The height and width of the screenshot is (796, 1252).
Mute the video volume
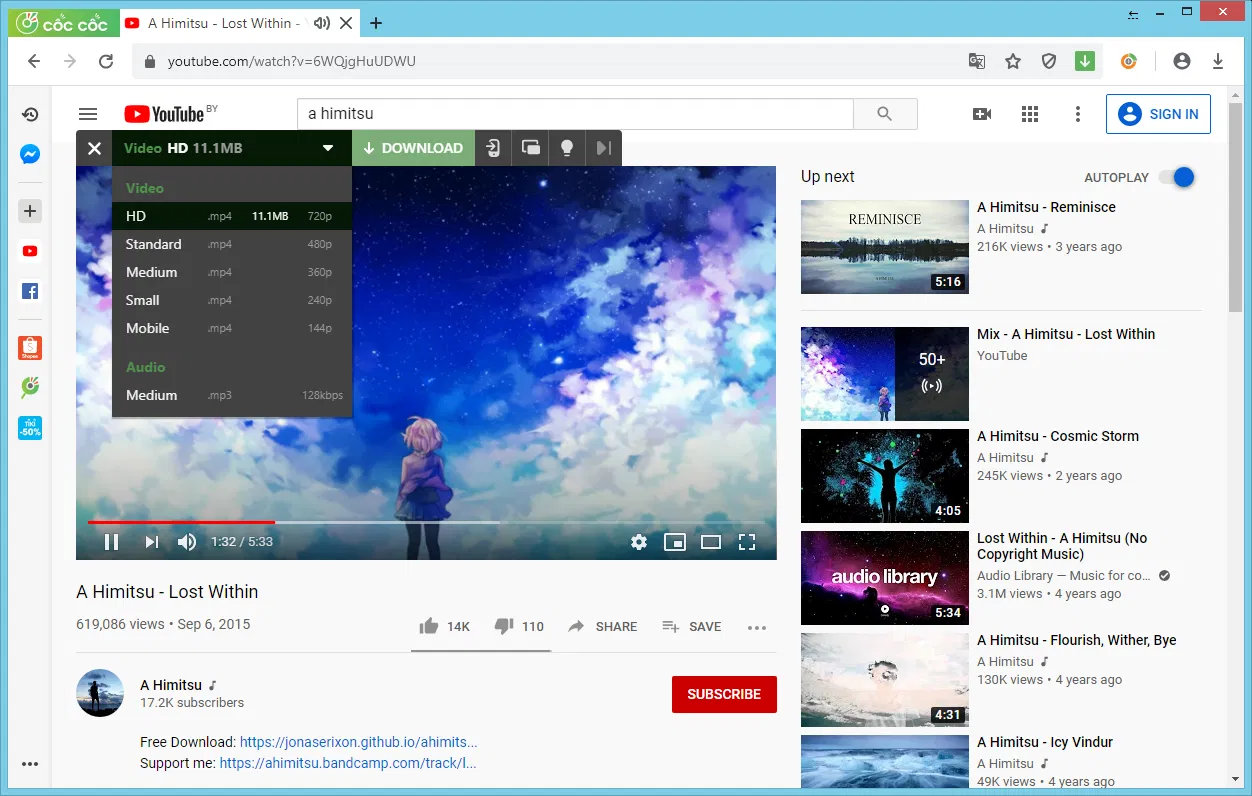(187, 542)
